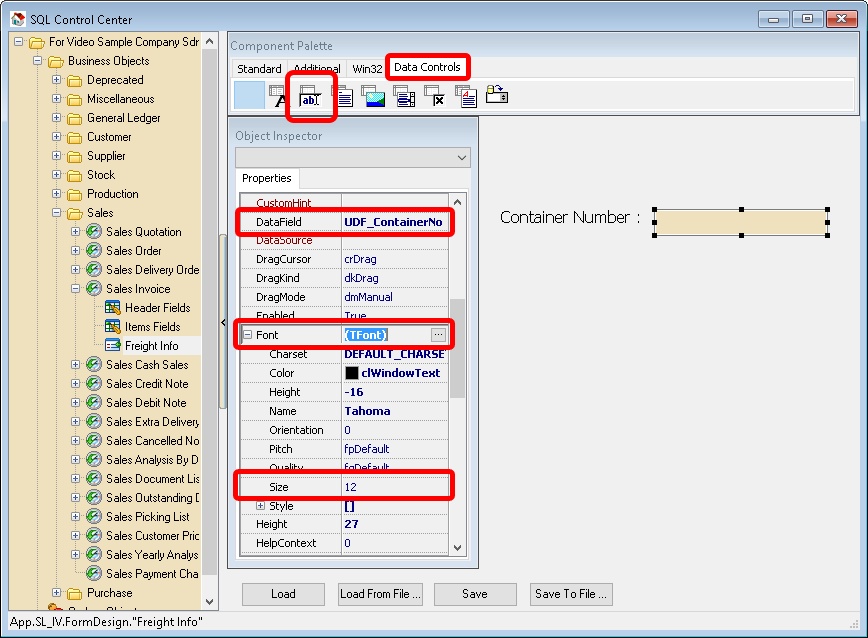The image size is (868, 638).
Task: Open the Object Inspector component dropdown
Action: point(460,157)
